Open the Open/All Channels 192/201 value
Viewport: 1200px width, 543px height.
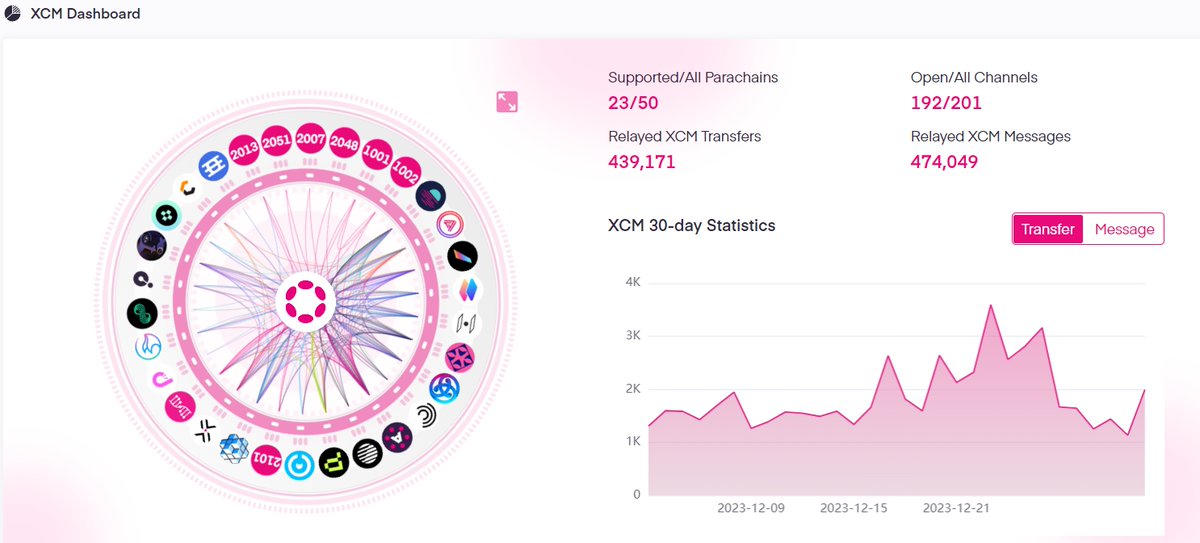point(946,102)
